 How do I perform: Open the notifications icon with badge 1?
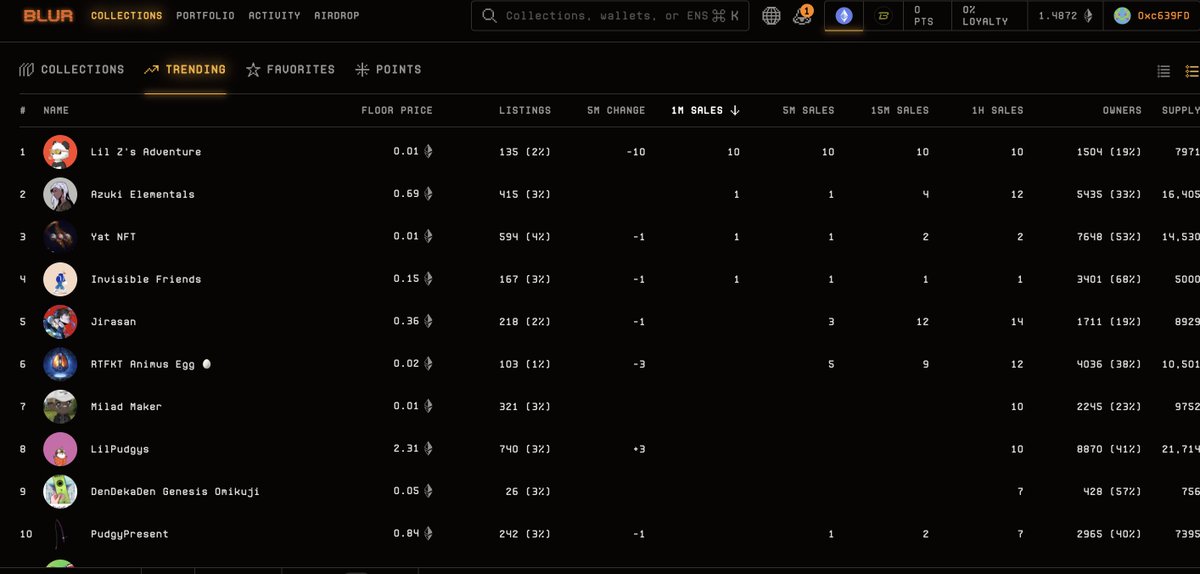pyautogui.click(x=802, y=16)
